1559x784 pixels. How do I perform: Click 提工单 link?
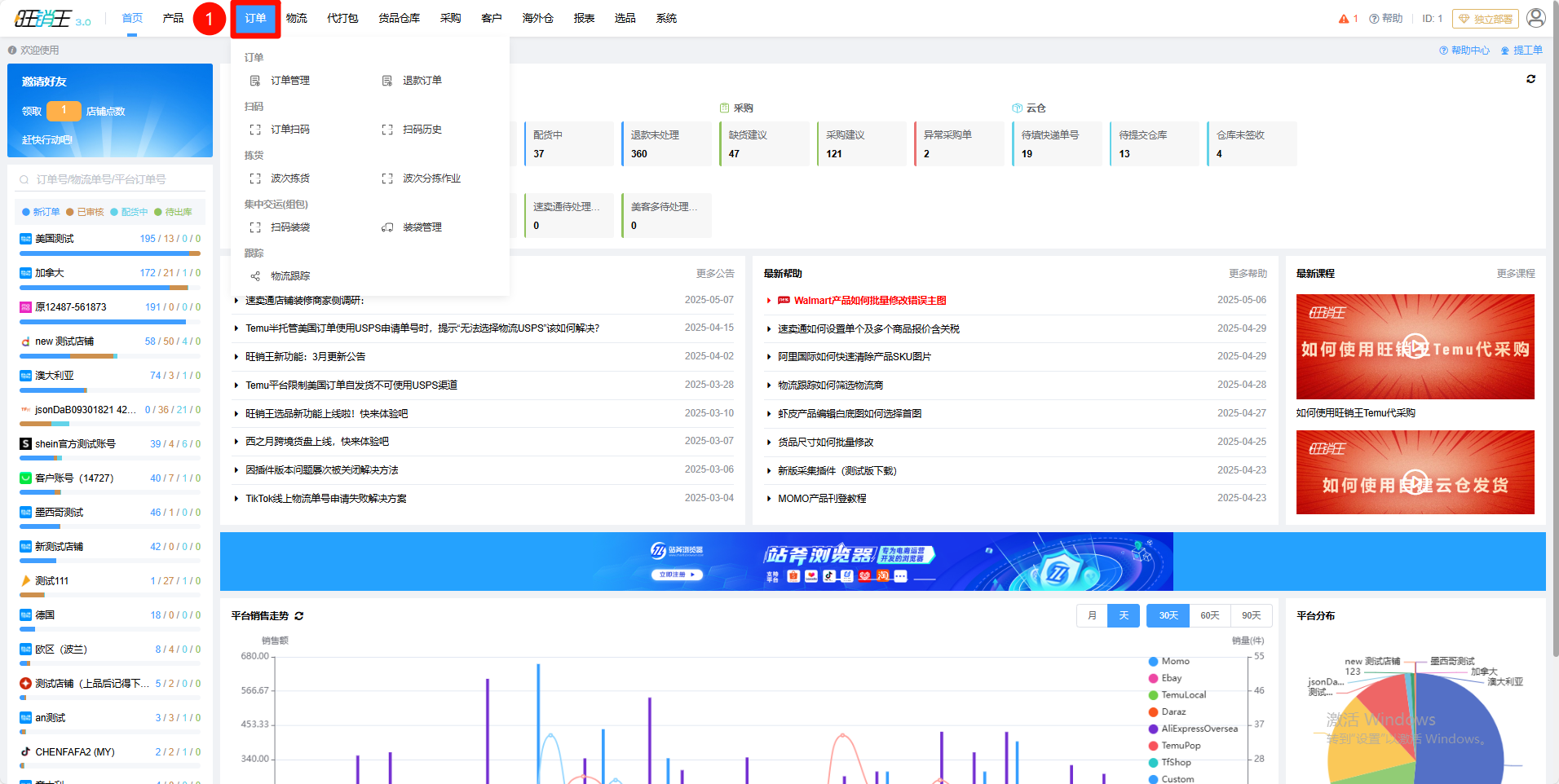click(x=1521, y=51)
